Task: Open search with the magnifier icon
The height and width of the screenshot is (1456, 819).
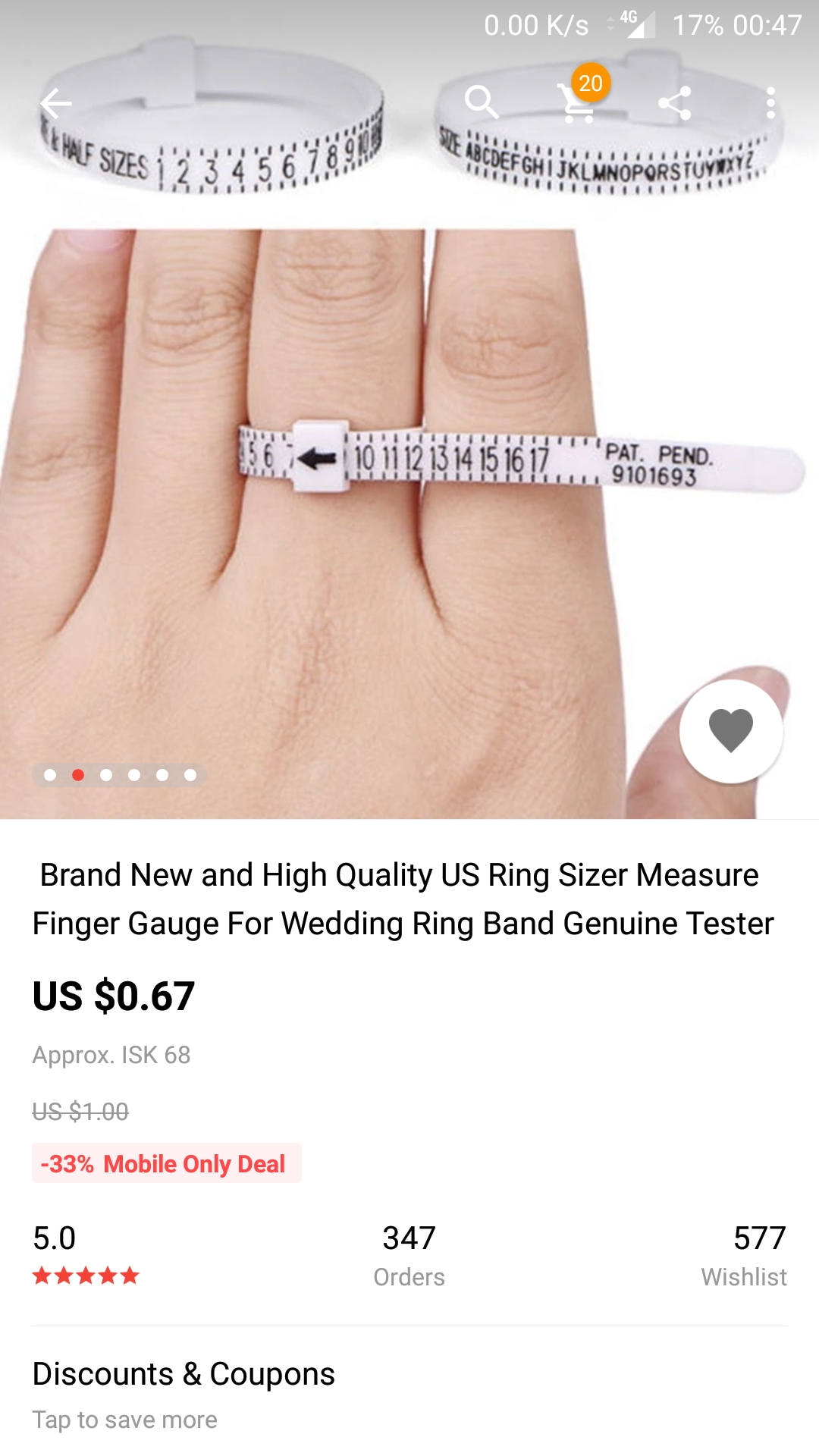Action: pos(482,102)
